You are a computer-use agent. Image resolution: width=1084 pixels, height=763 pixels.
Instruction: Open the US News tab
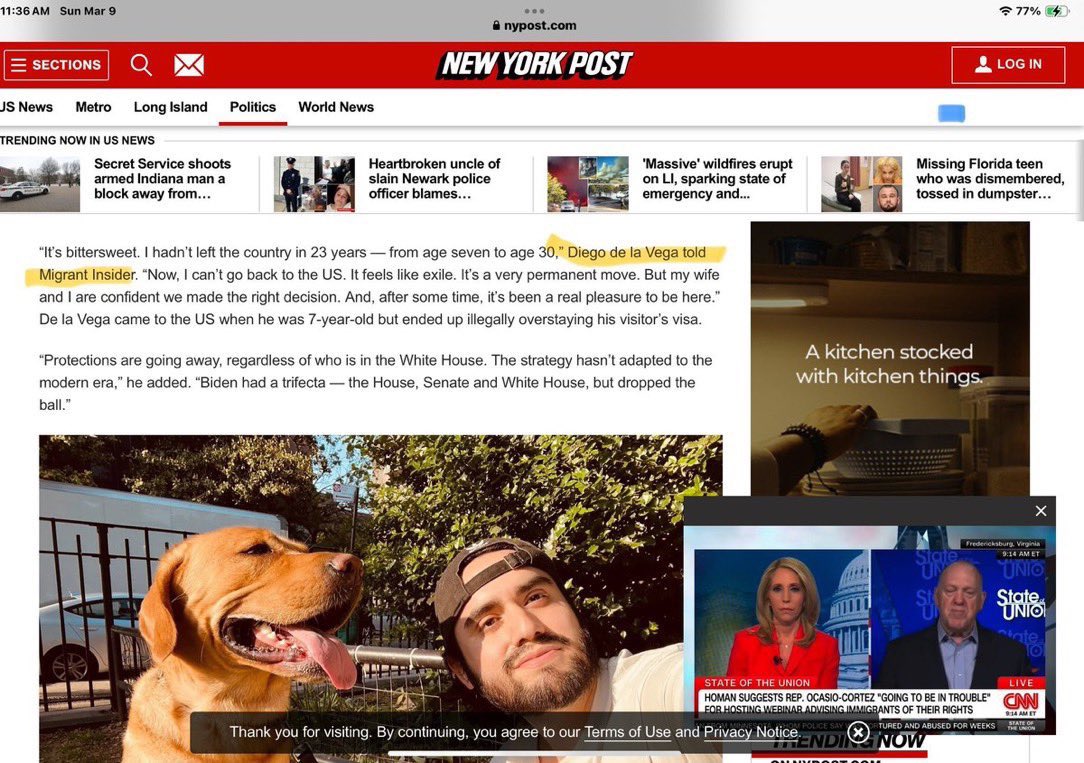point(26,107)
